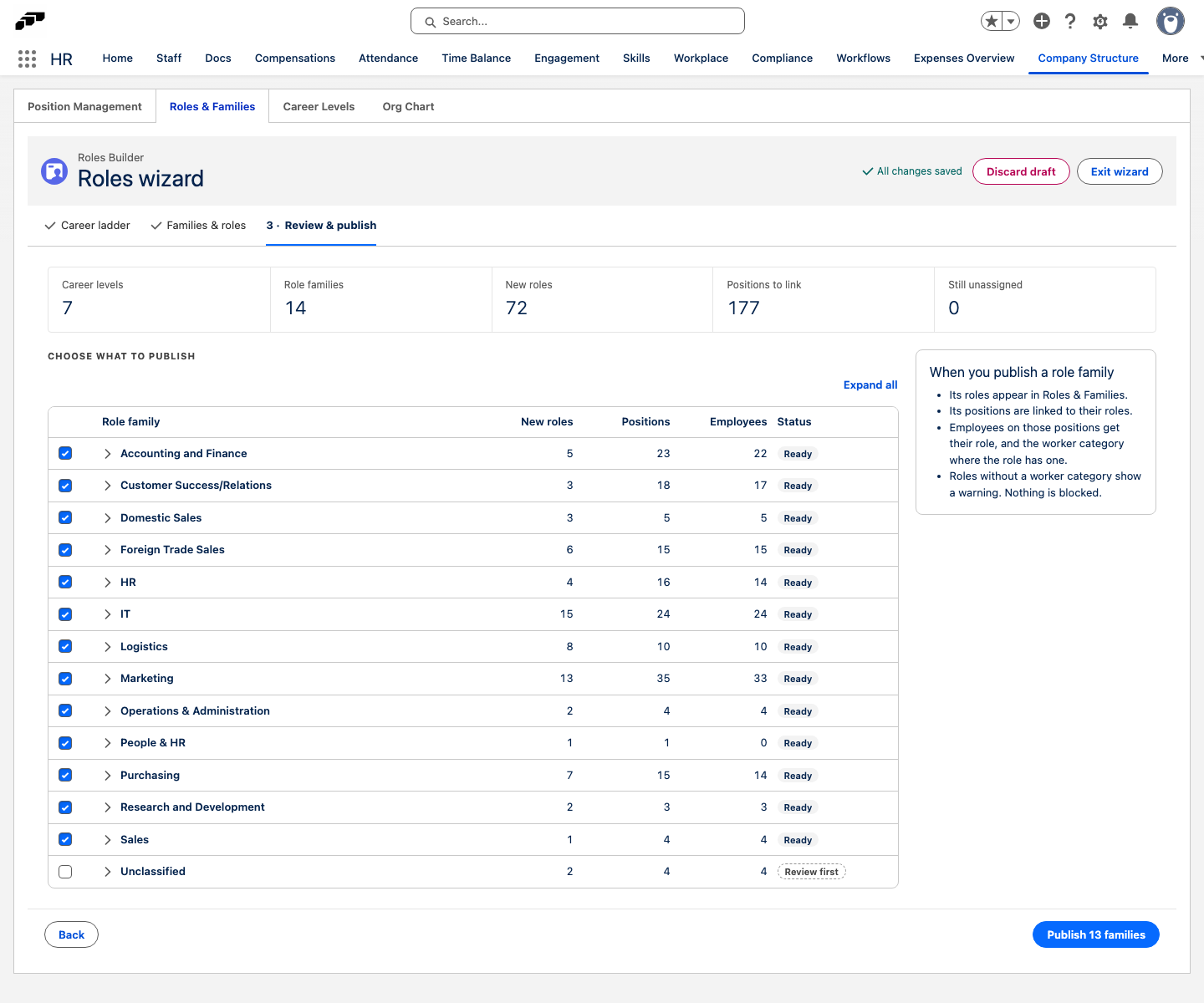Click the global create plus icon
The height and width of the screenshot is (1003, 1204).
1042,21
